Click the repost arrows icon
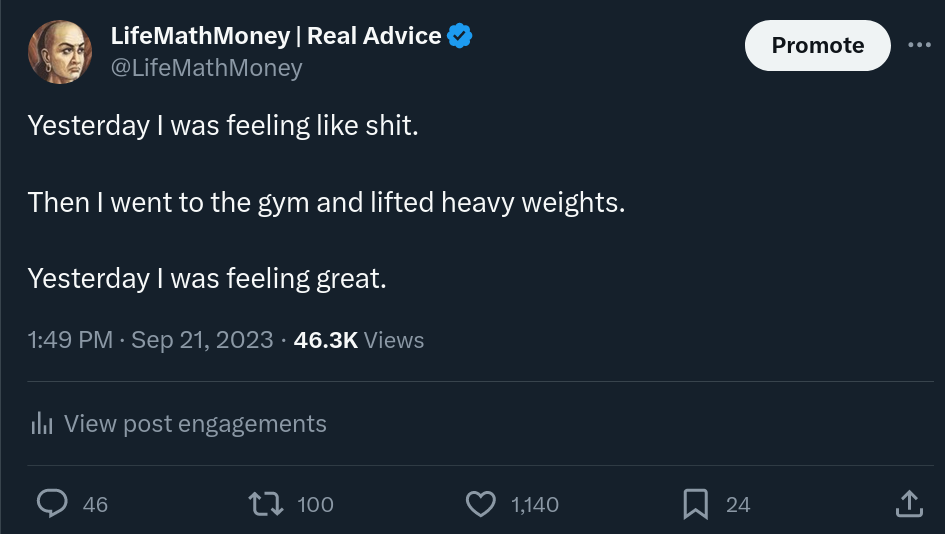 tap(267, 504)
